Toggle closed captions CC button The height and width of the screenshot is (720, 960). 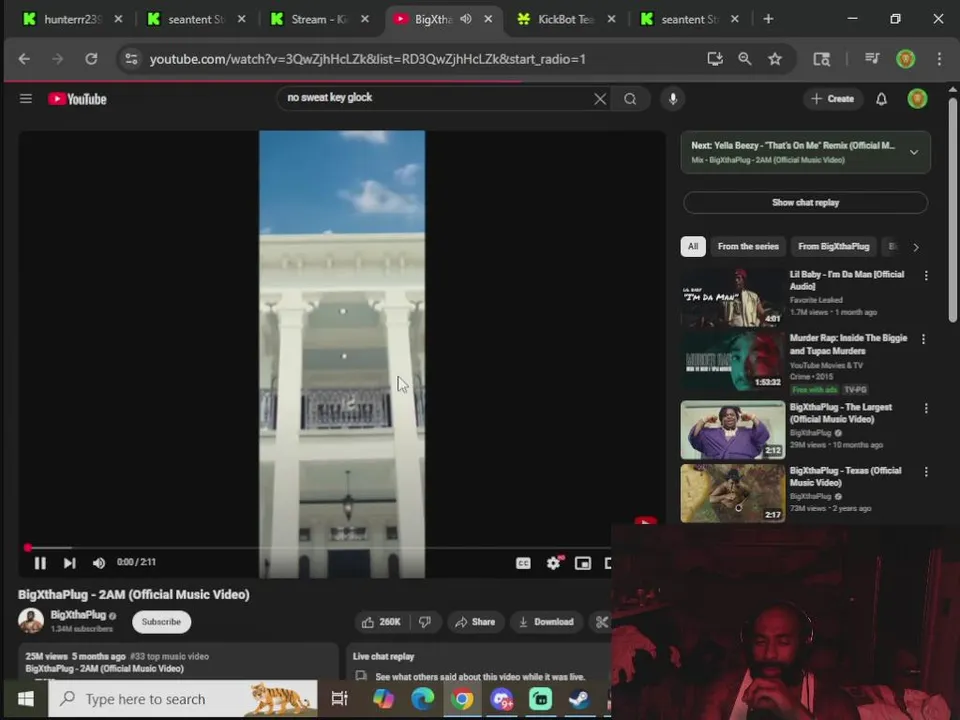coord(523,563)
